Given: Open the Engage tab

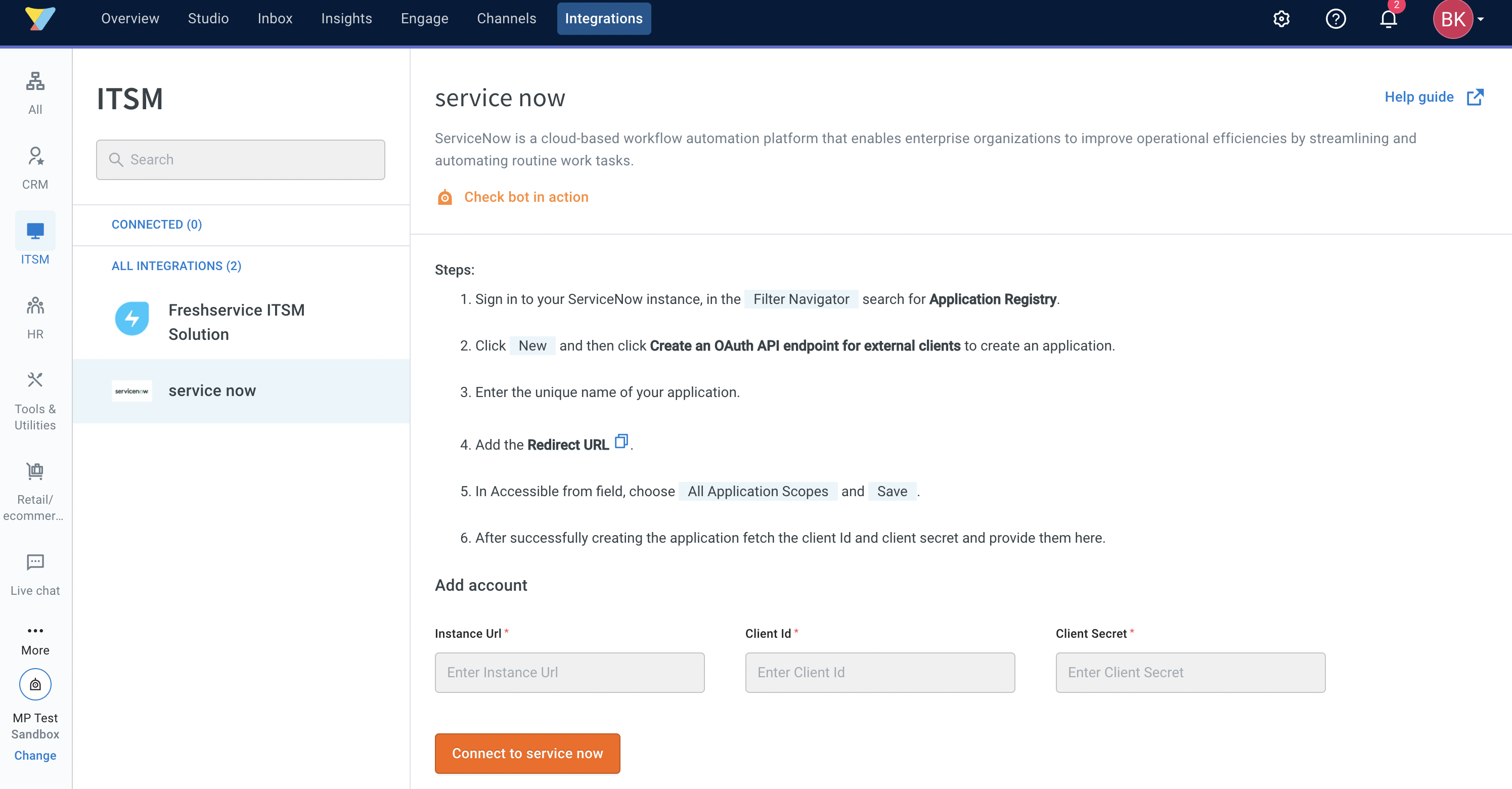Looking at the screenshot, I should coord(424,19).
